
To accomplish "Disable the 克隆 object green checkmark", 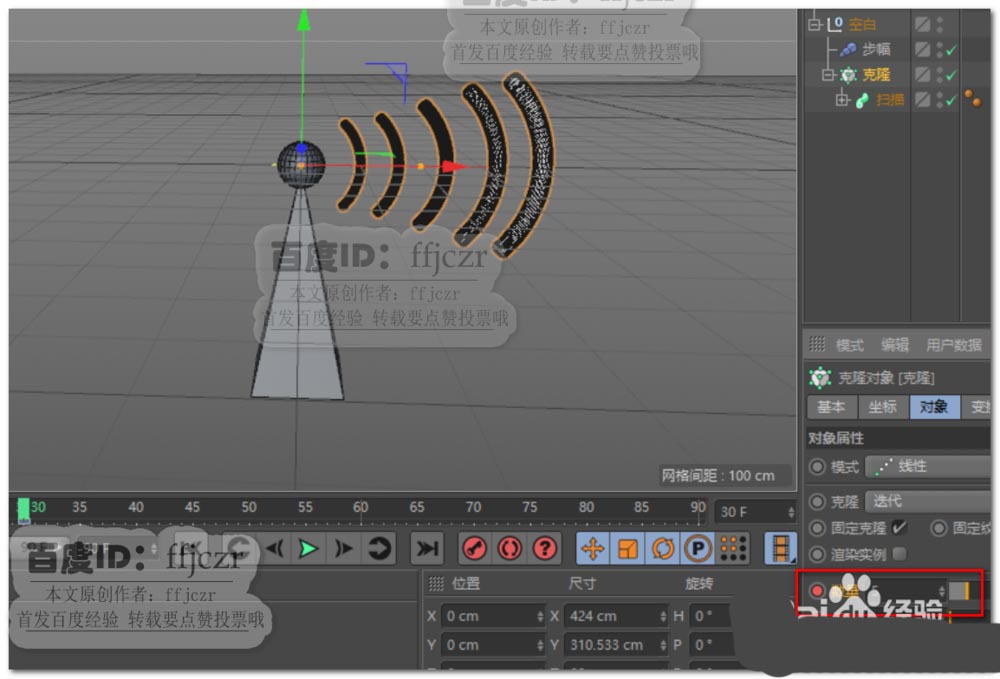I will click(952, 75).
